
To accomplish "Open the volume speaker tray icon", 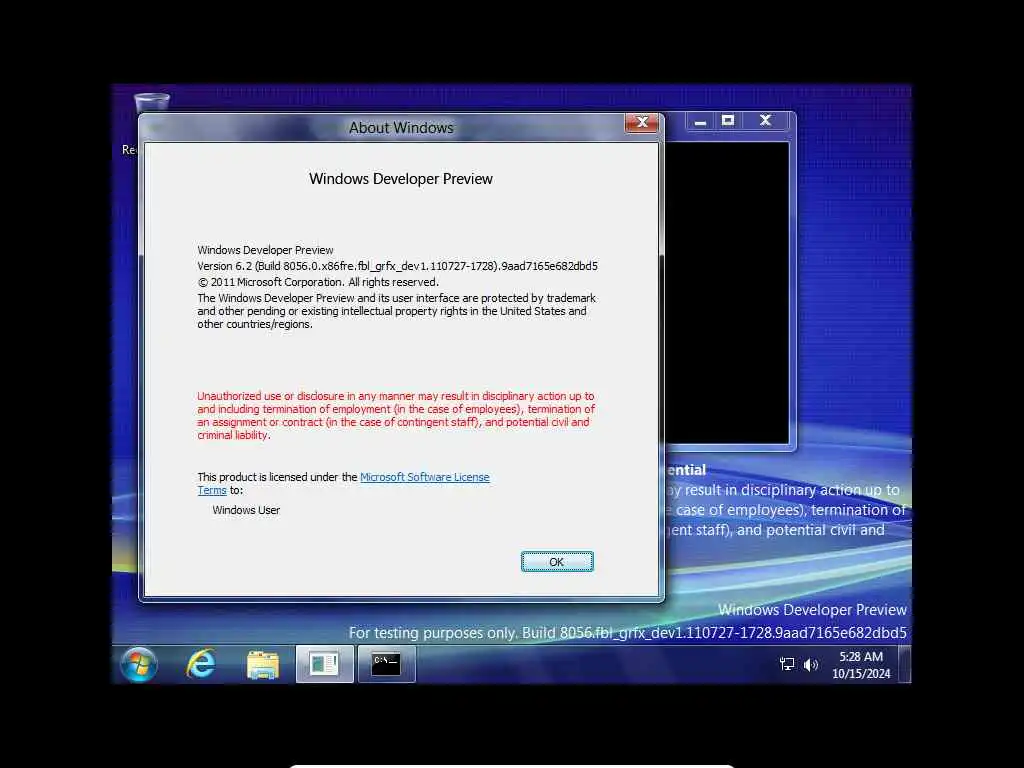I will pos(810,665).
